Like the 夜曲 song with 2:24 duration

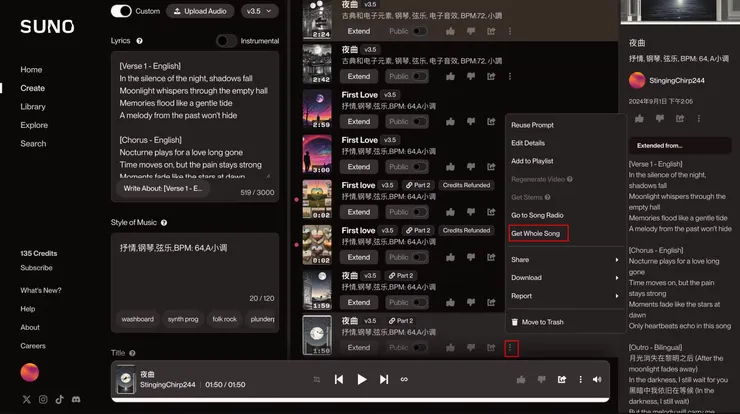450,31
